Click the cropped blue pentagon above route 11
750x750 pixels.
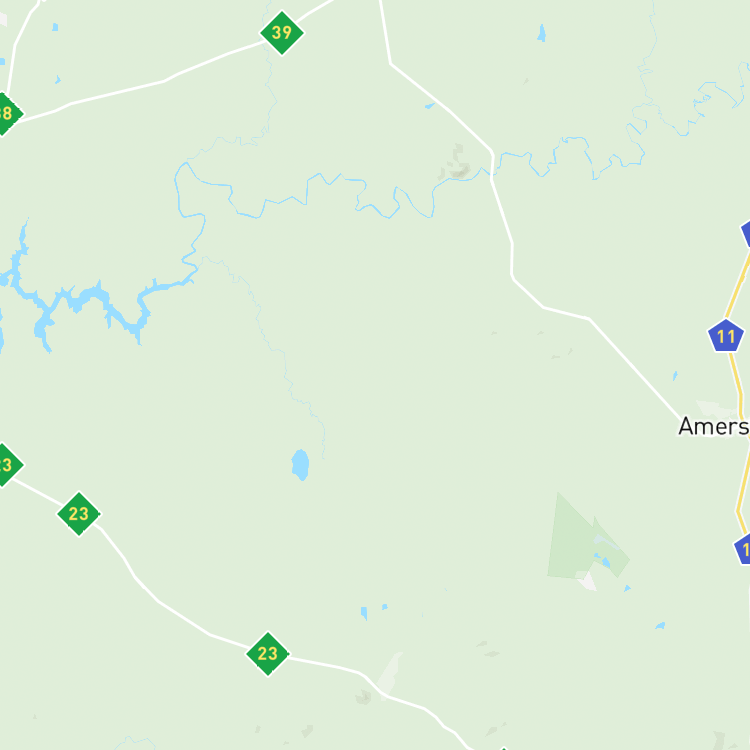point(746,234)
